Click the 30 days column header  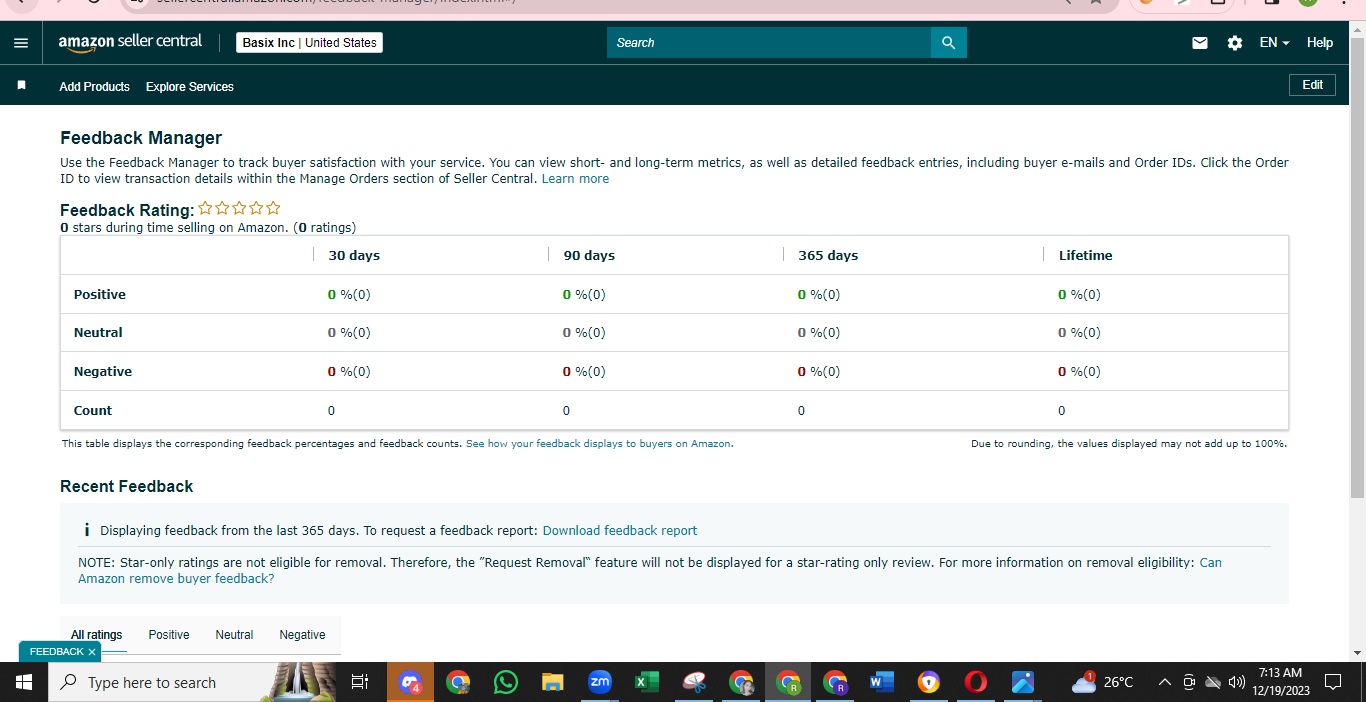click(x=354, y=255)
